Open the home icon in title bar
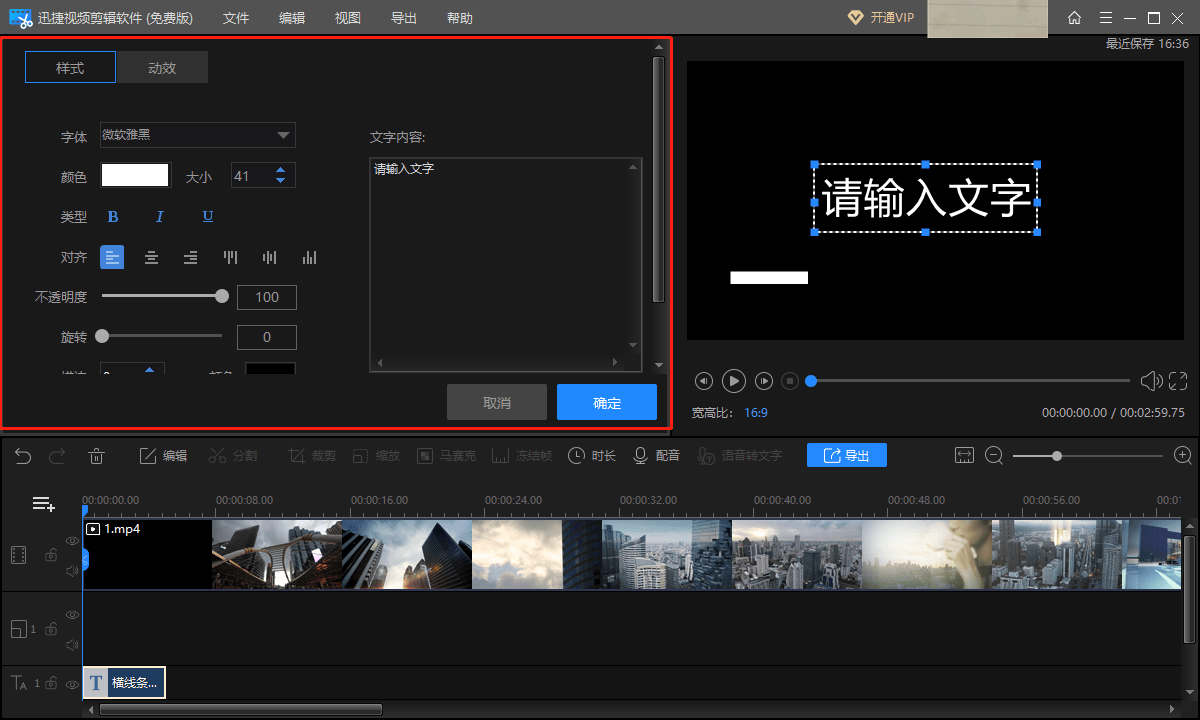This screenshot has height=720, width=1200. (1074, 18)
